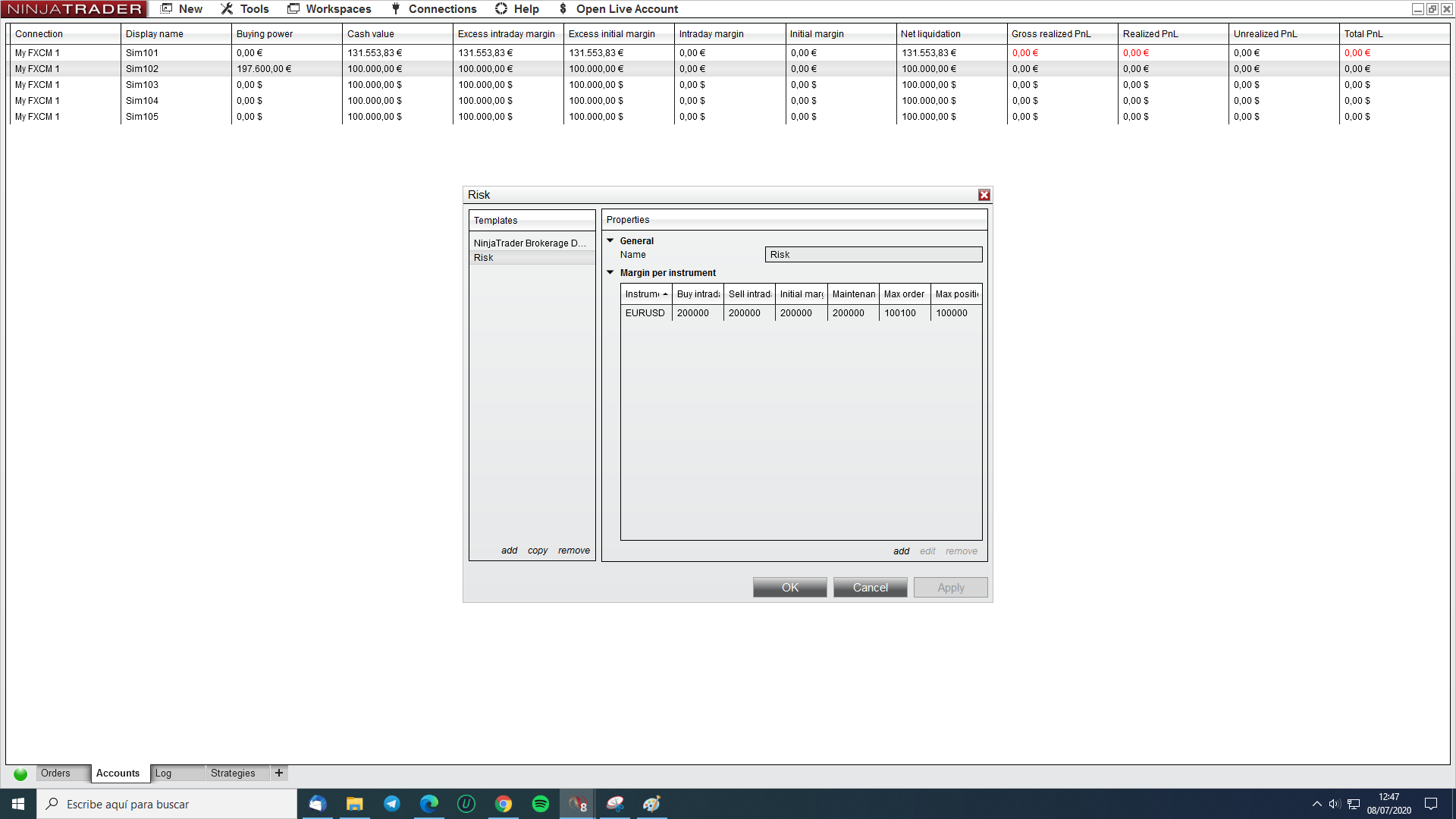Close the Risk dialog with red X
The width and height of the screenshot is (1456, 819).
pyautogui.click(x=984, y=195)
